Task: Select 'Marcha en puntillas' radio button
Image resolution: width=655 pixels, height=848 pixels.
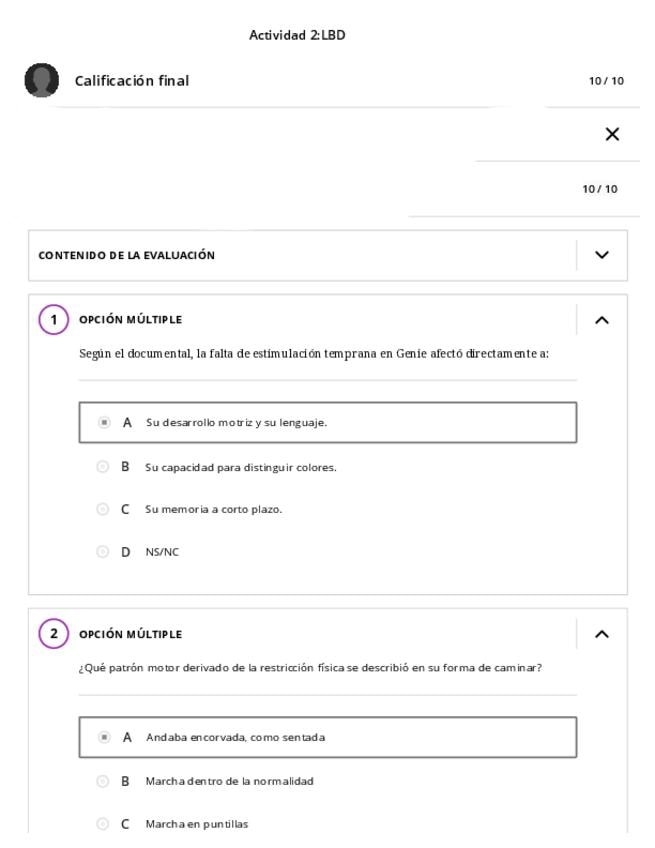Action: point(102,824)
